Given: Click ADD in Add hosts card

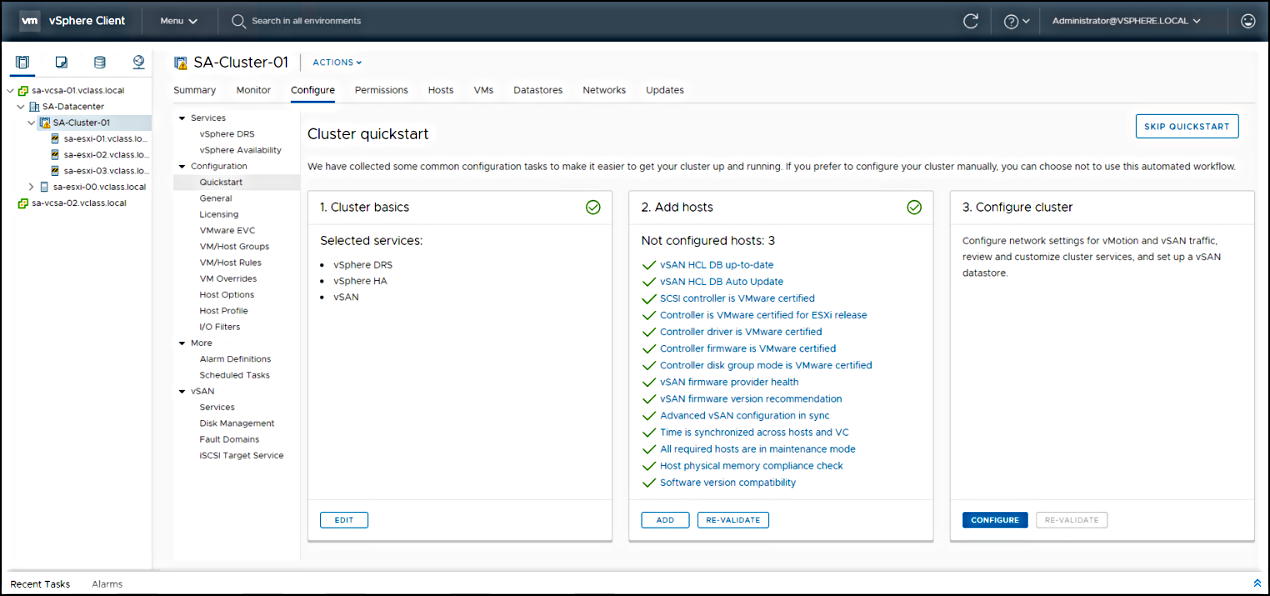Looking at the screenshot, I should point(665,520).
